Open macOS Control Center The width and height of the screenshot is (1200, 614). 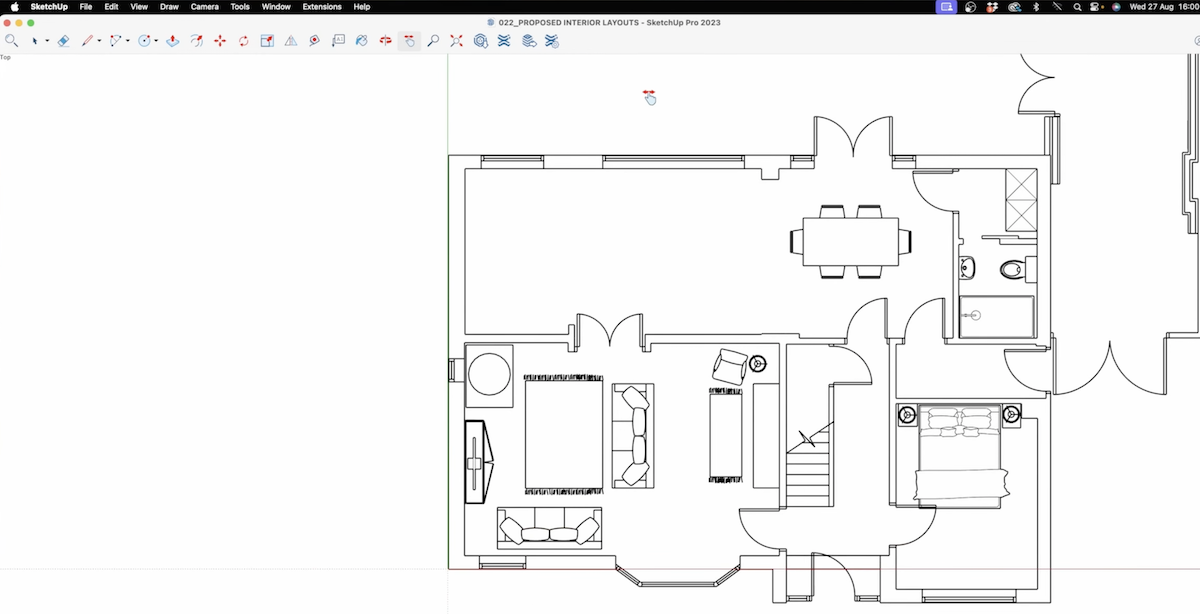[x=1096, y=7]
